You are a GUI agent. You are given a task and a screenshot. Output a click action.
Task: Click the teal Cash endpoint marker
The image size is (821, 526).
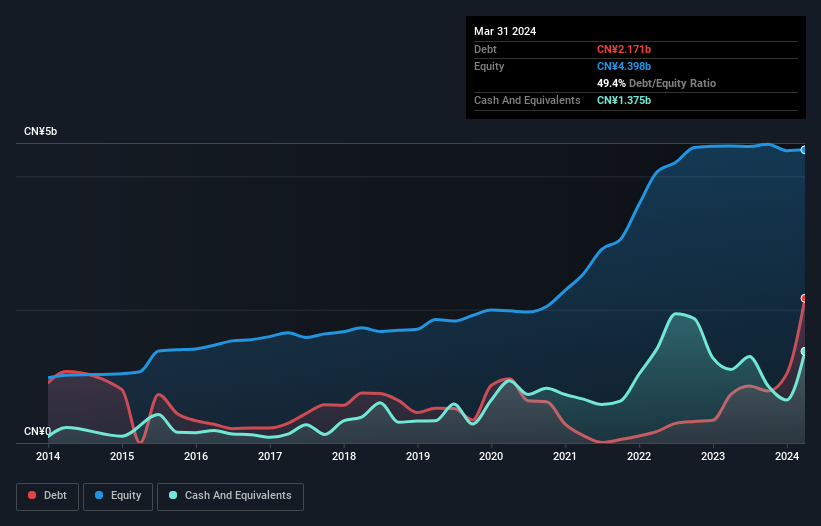coord(804,352)
